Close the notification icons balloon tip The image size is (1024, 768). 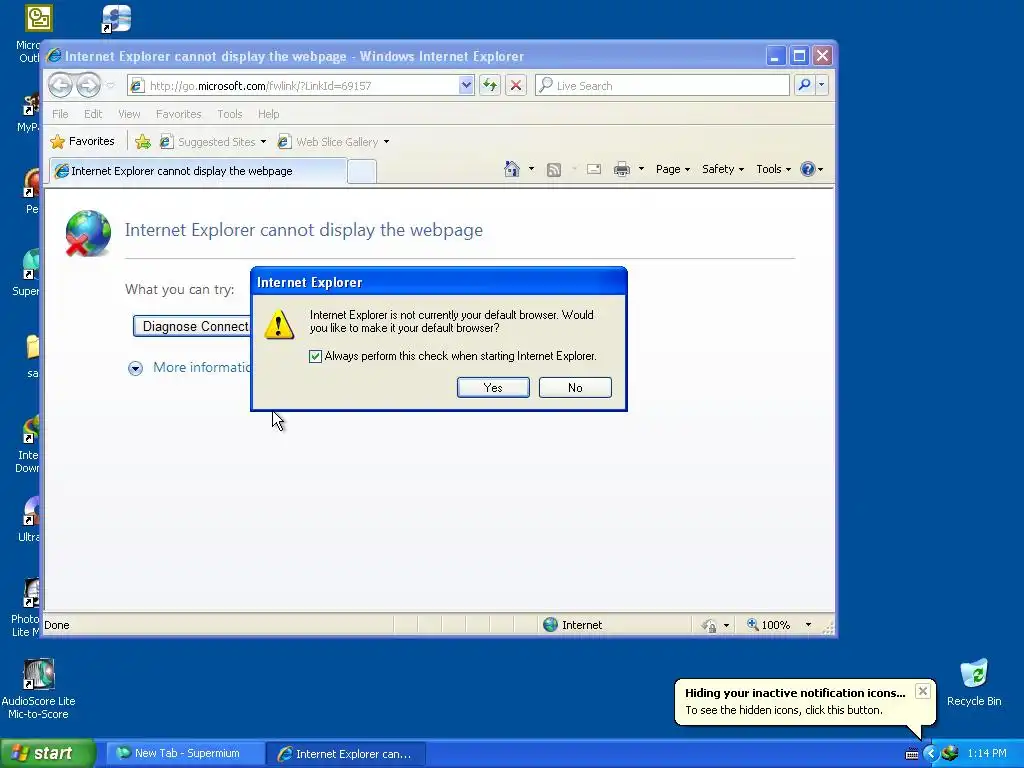(922, 691)
